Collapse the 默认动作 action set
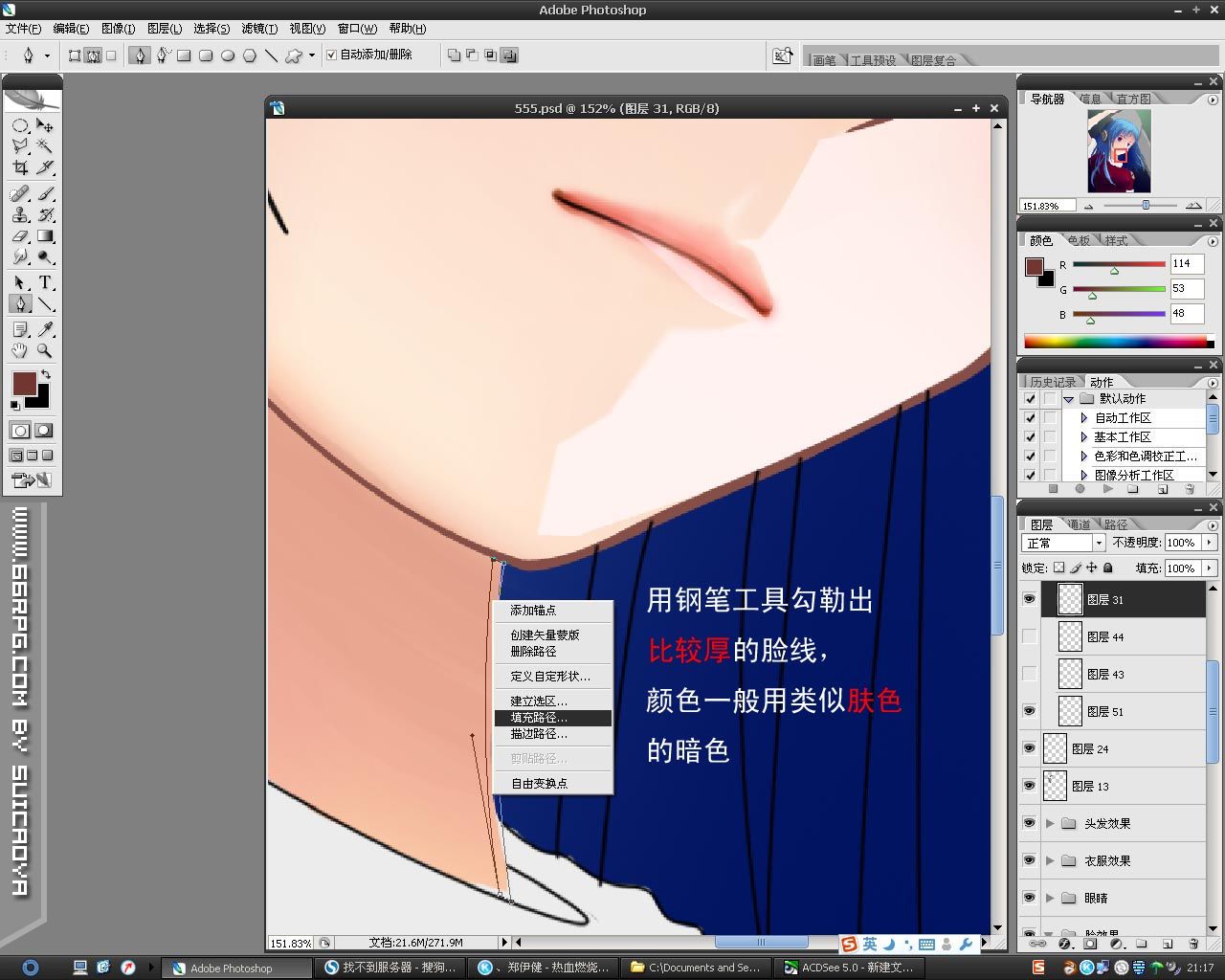 [x=1068, y=399]
